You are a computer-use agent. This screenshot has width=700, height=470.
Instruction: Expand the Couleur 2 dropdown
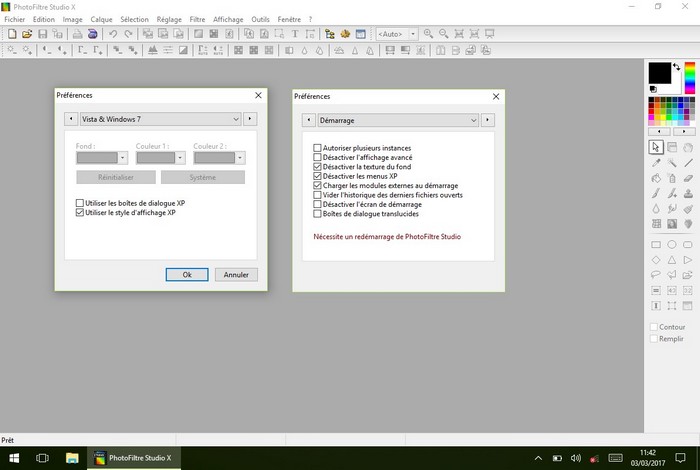pos(240,158)
